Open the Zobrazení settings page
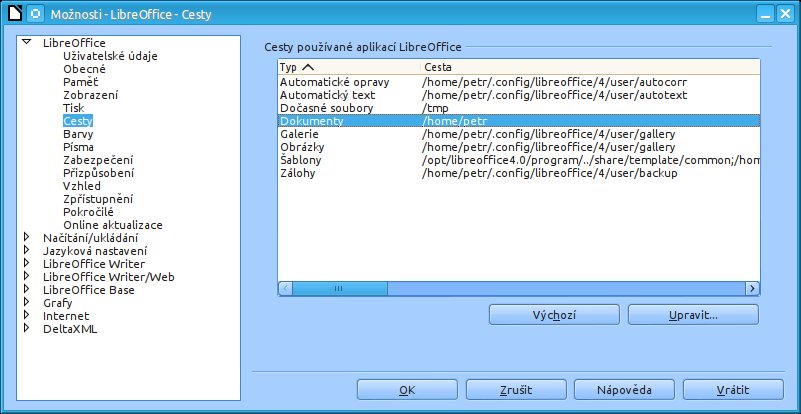 [90, 95]
